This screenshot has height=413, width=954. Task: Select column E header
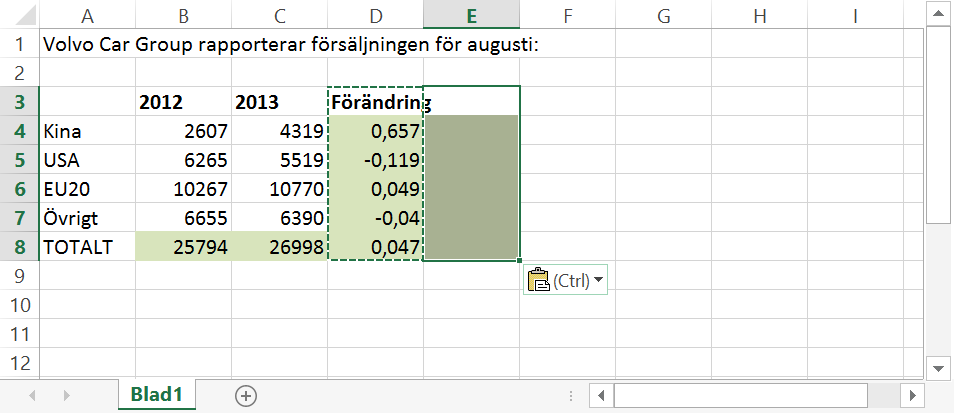click(x=472, y=16)
